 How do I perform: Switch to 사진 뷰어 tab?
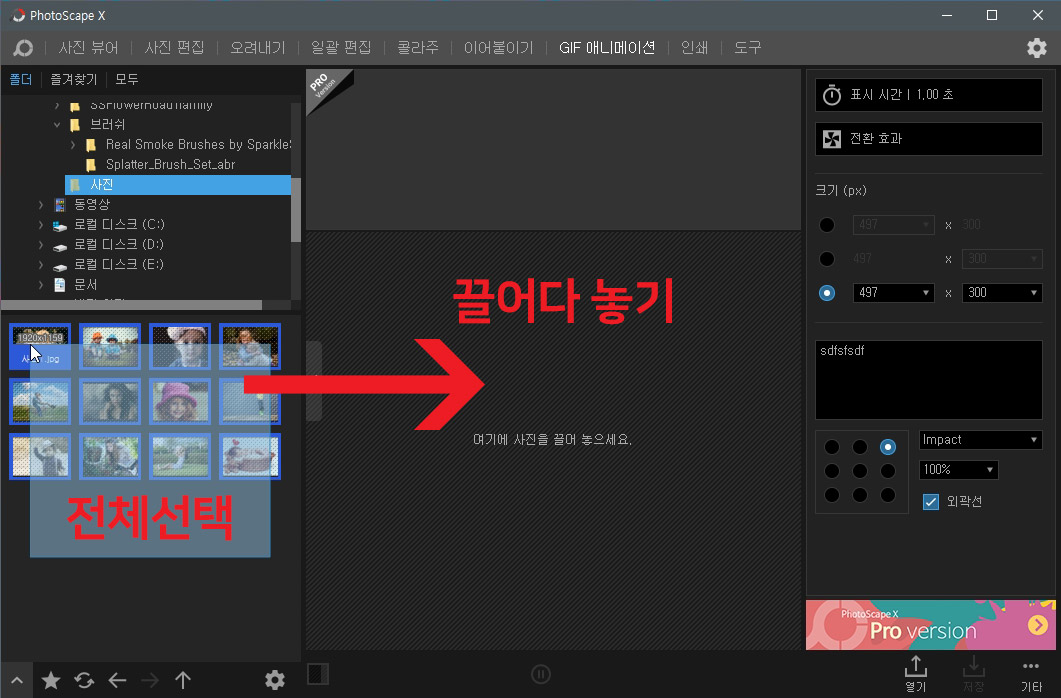point(89,47)
